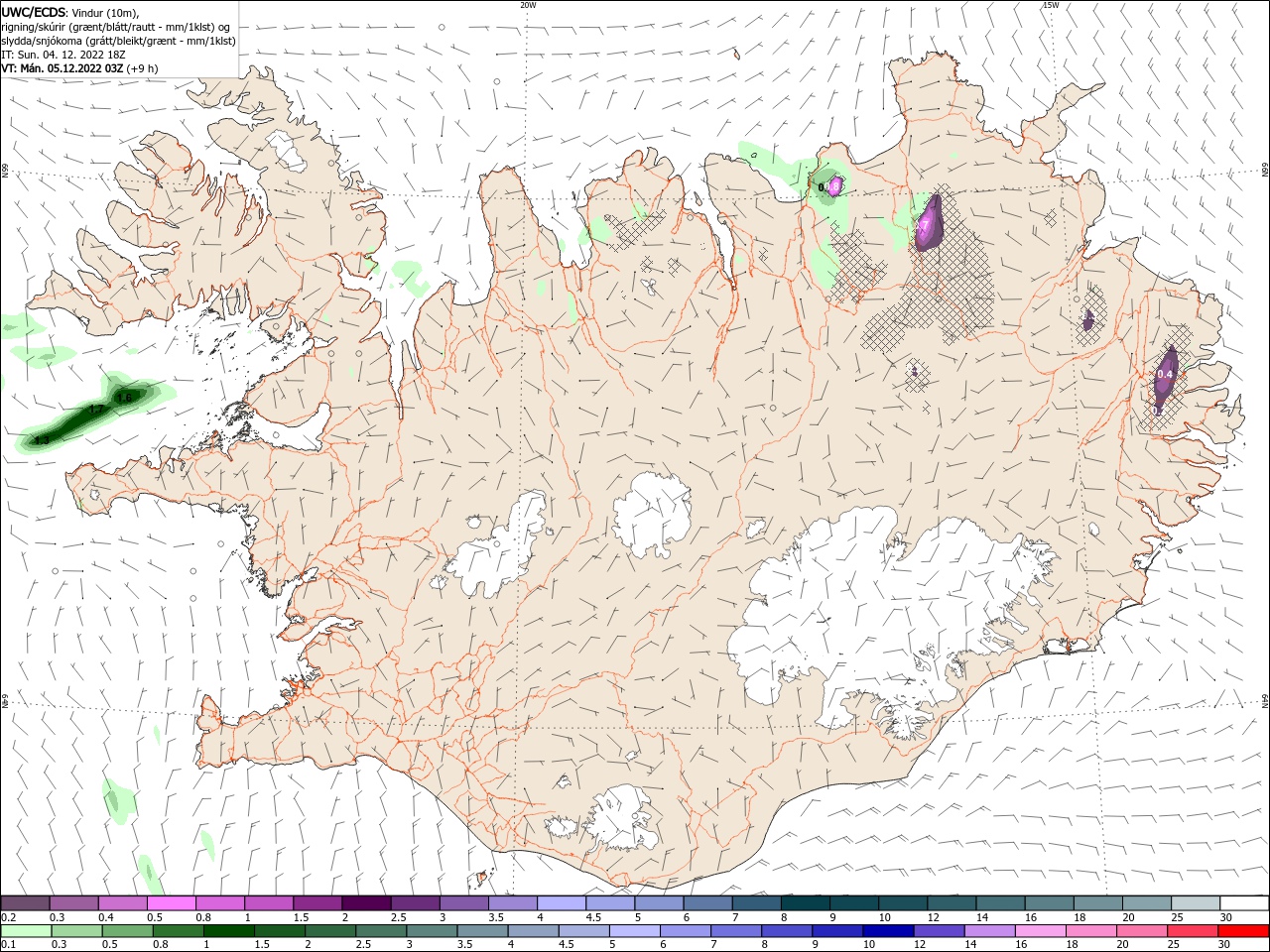The image size is (1270, 952).
Task: Click the 'slydda/snjókoma' legend description line
Action: (119, 41)
